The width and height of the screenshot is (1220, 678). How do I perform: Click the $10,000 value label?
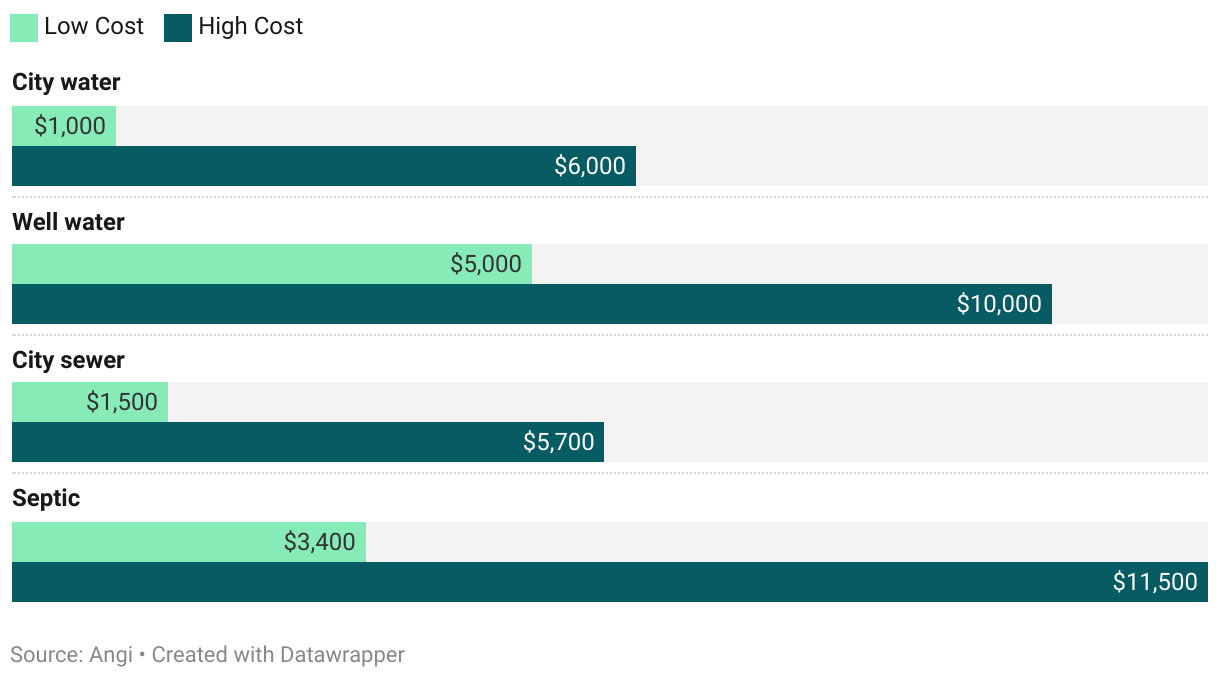(998, 304)
